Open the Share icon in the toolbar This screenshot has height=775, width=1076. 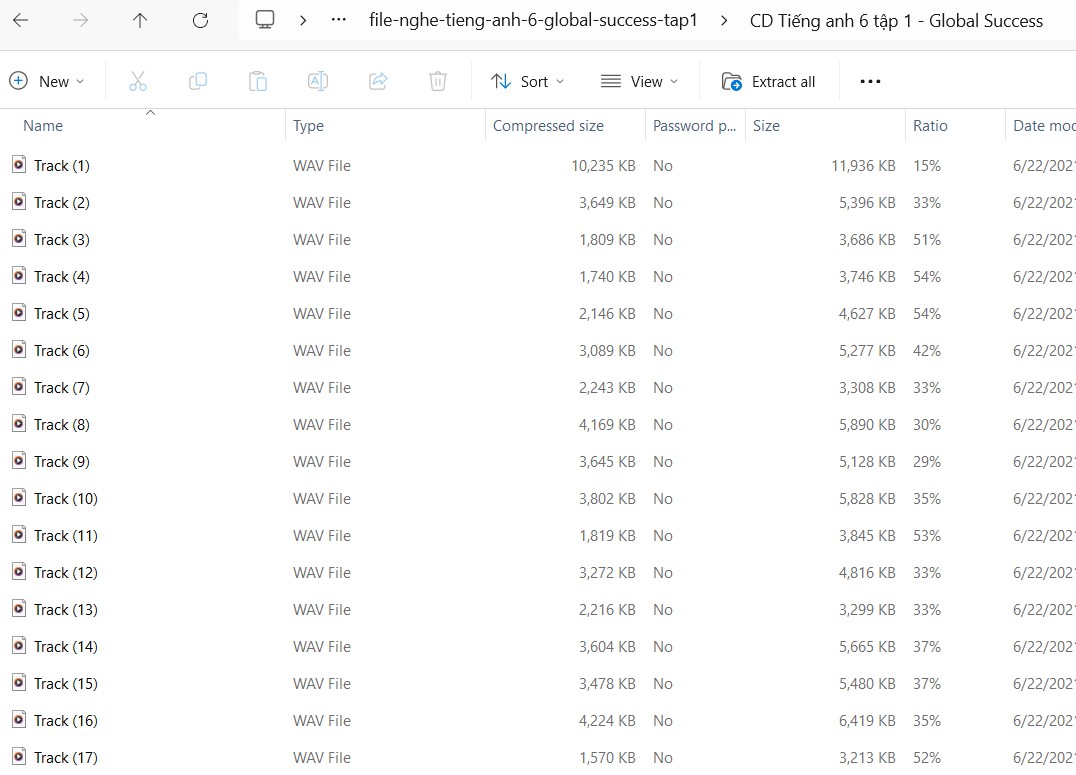tap(378, 81)
